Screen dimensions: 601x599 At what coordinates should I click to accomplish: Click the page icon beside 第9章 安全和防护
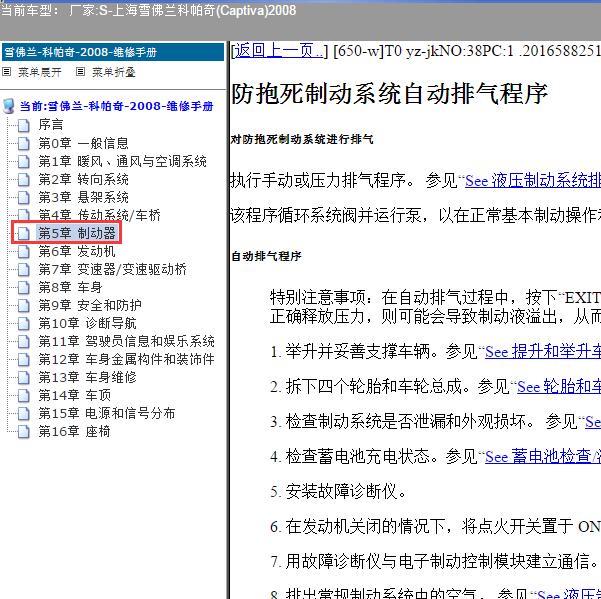coord(24,305)
